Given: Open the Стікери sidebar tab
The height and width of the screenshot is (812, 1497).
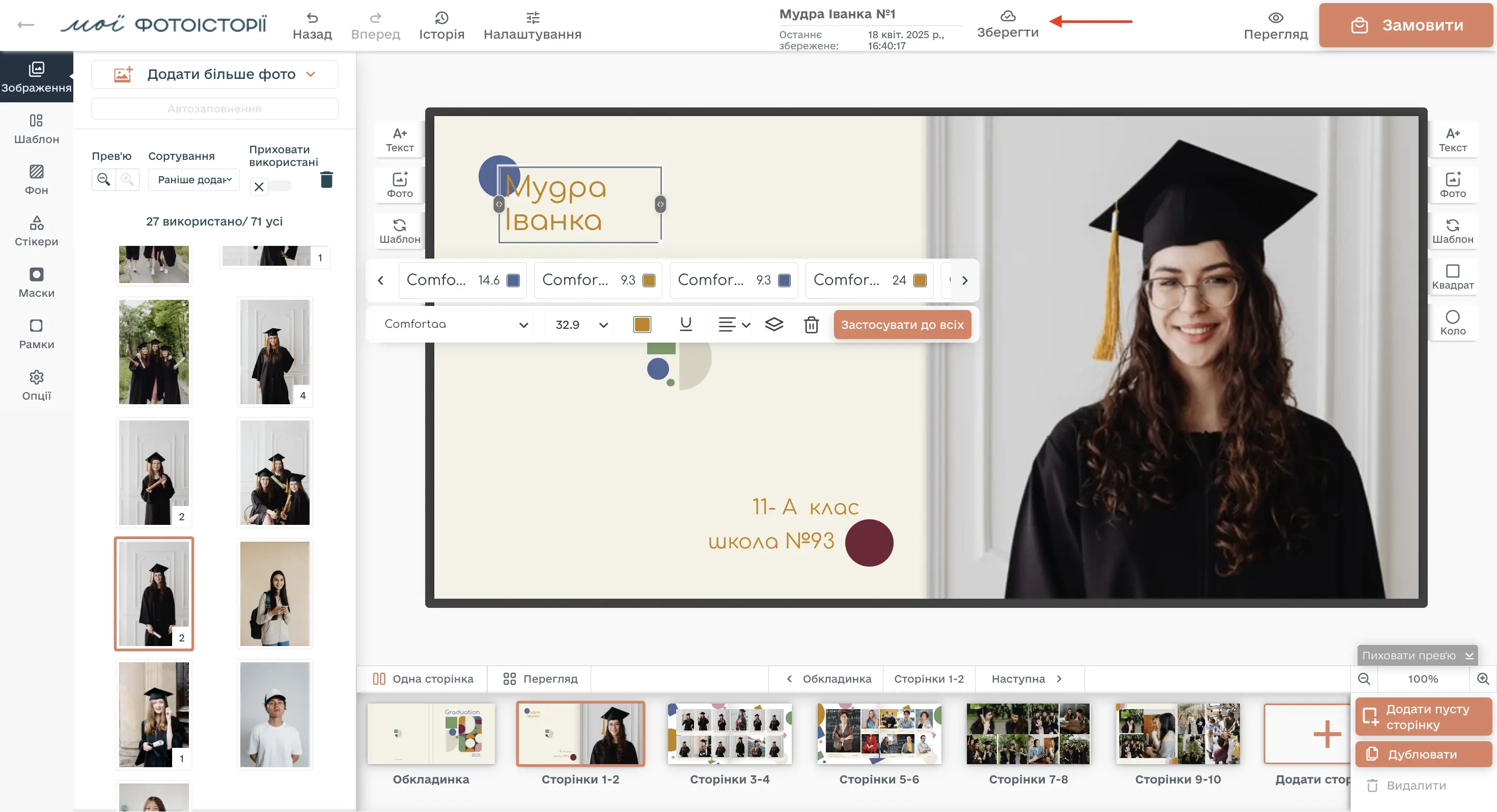Looking at the screenshot, I should pos(37,231).
